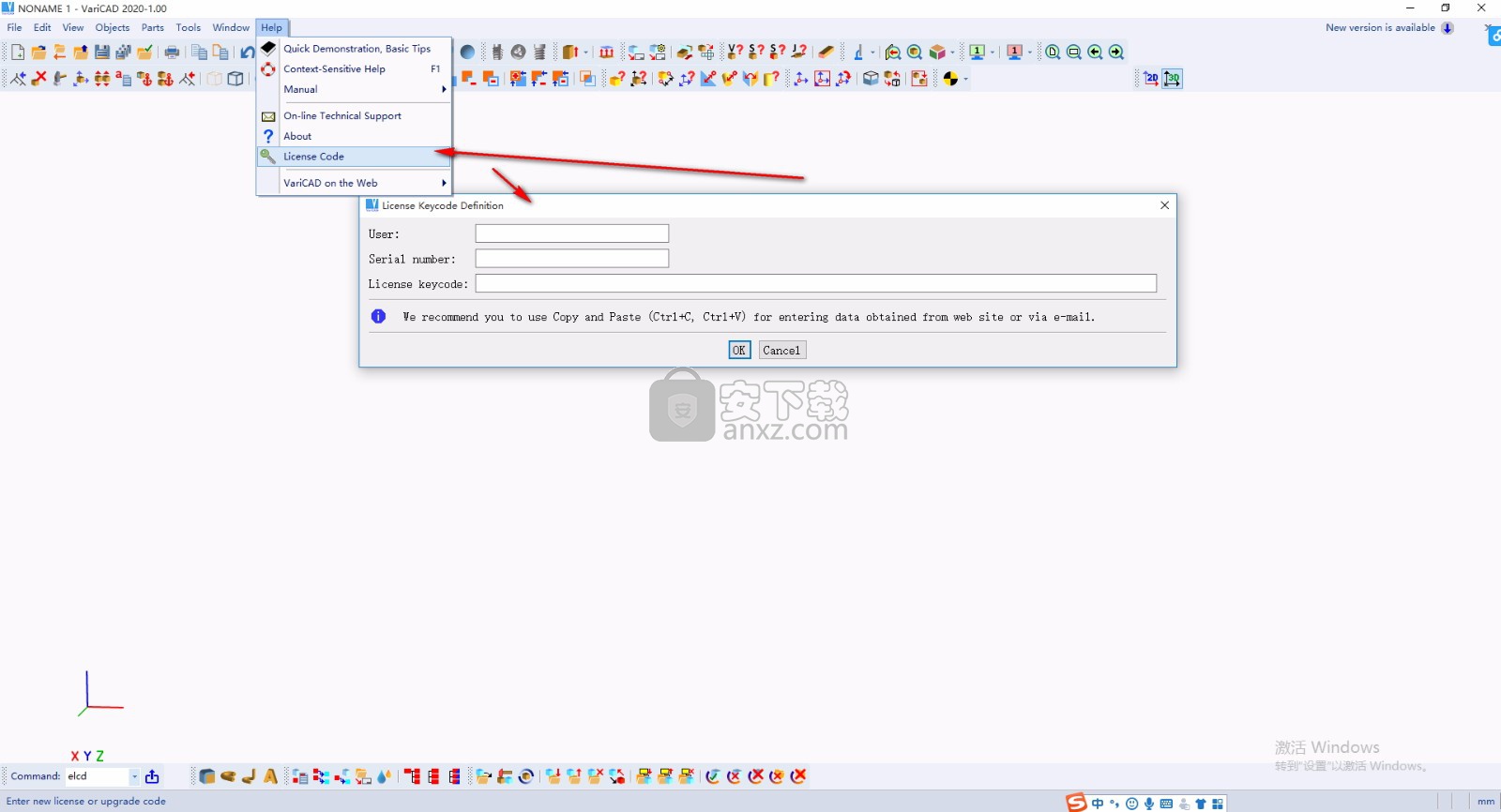This screenshot has width=1501, height=812.
Task: Click the Command text box
Action: tap(97, 776)
